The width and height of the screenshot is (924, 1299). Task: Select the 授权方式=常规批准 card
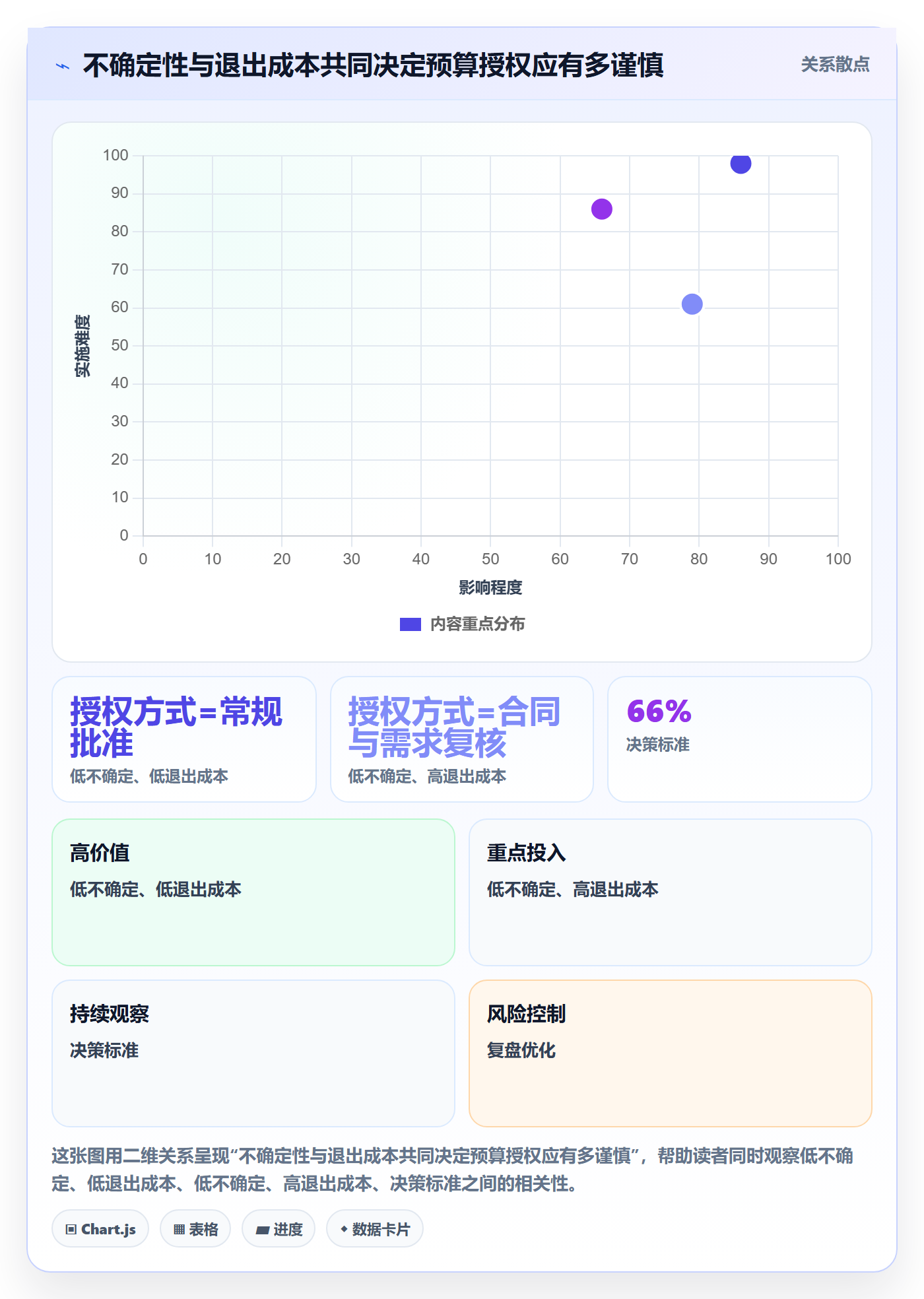pyautogui.click(x=184, y=739)
